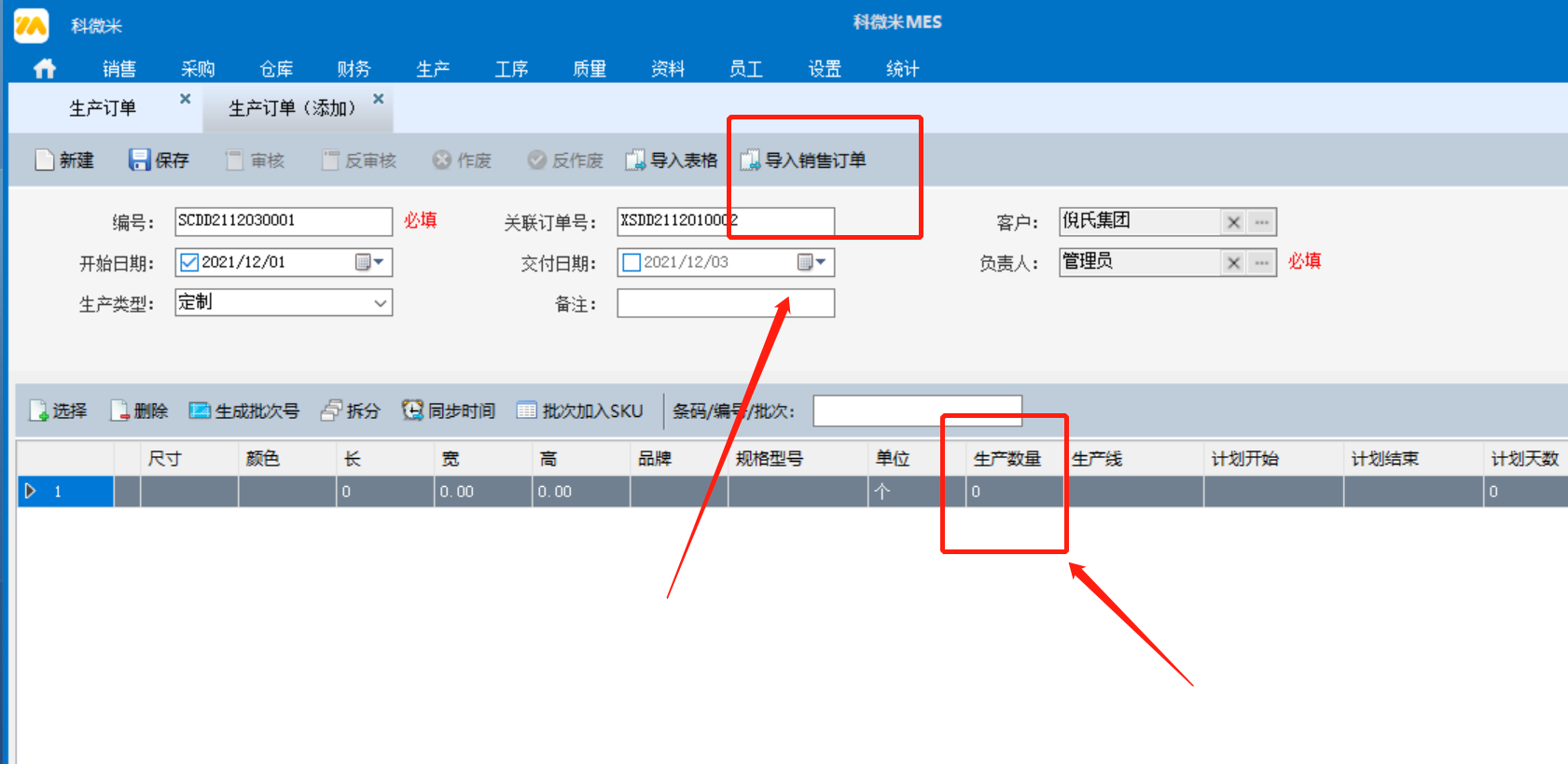Click 导入销售订单 import sales order
Image resolution: width=1568 pixels, height=764 pixels.
pyautogui.click(x=750, y=160)
